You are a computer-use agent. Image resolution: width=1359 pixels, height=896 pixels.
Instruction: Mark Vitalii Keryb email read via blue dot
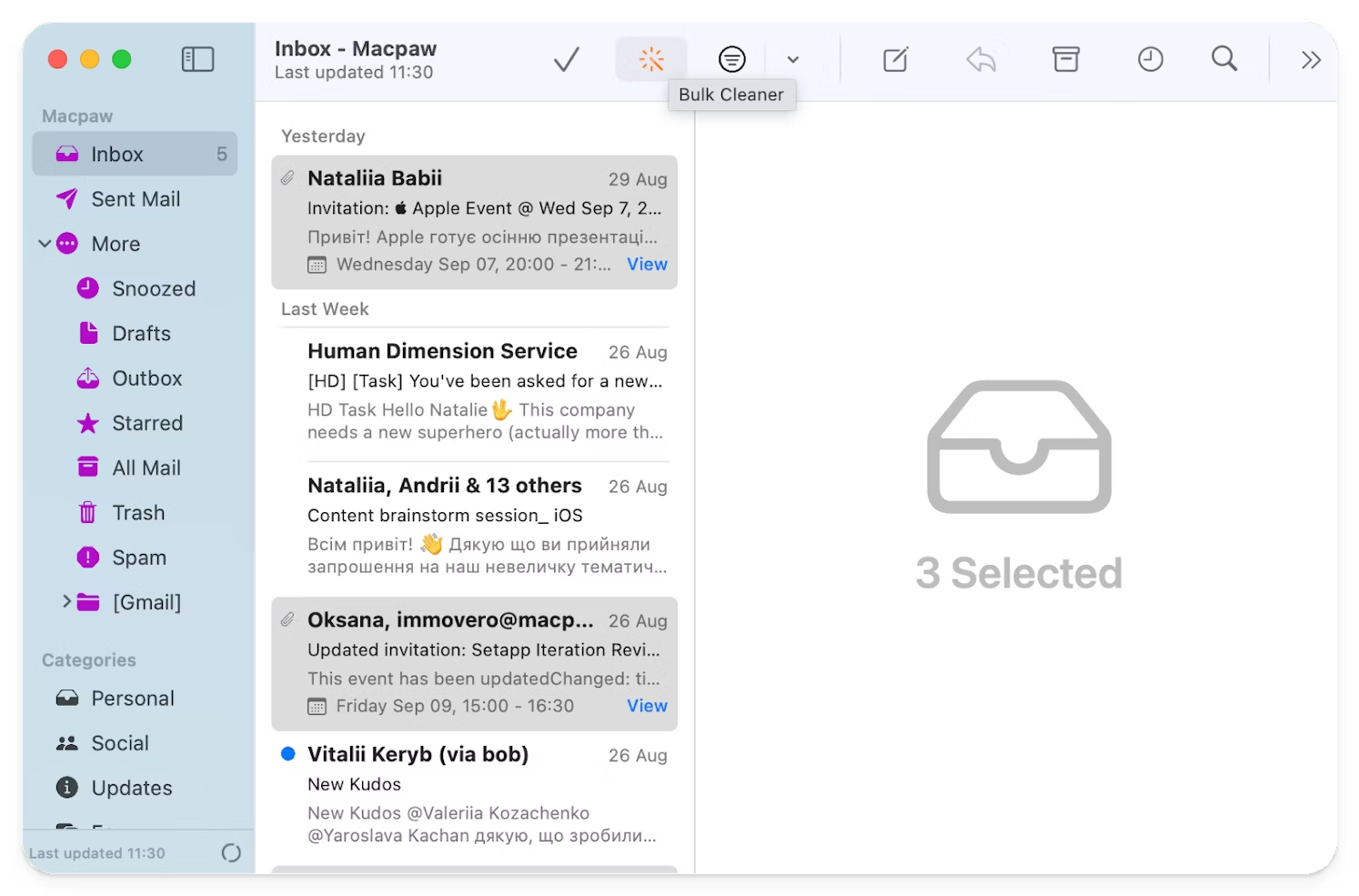pyautogui.click(x=288, y=753)
